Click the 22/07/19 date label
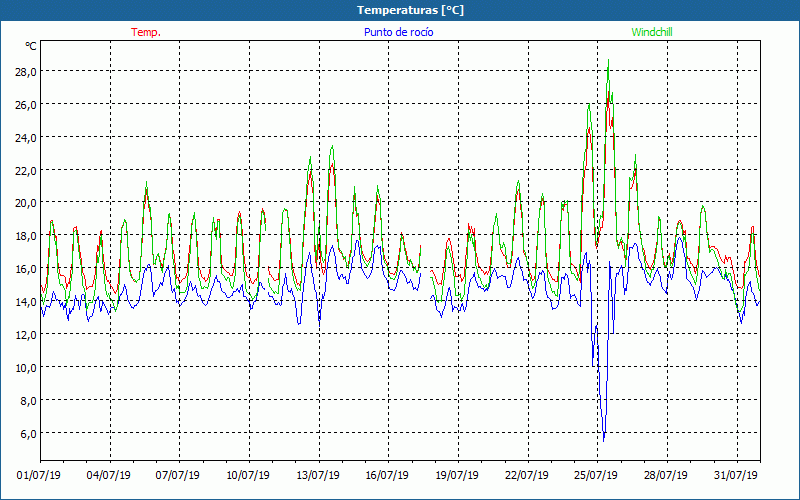This screenshot has height=500, width=800. pyautogui.click(x=527, y=475)
